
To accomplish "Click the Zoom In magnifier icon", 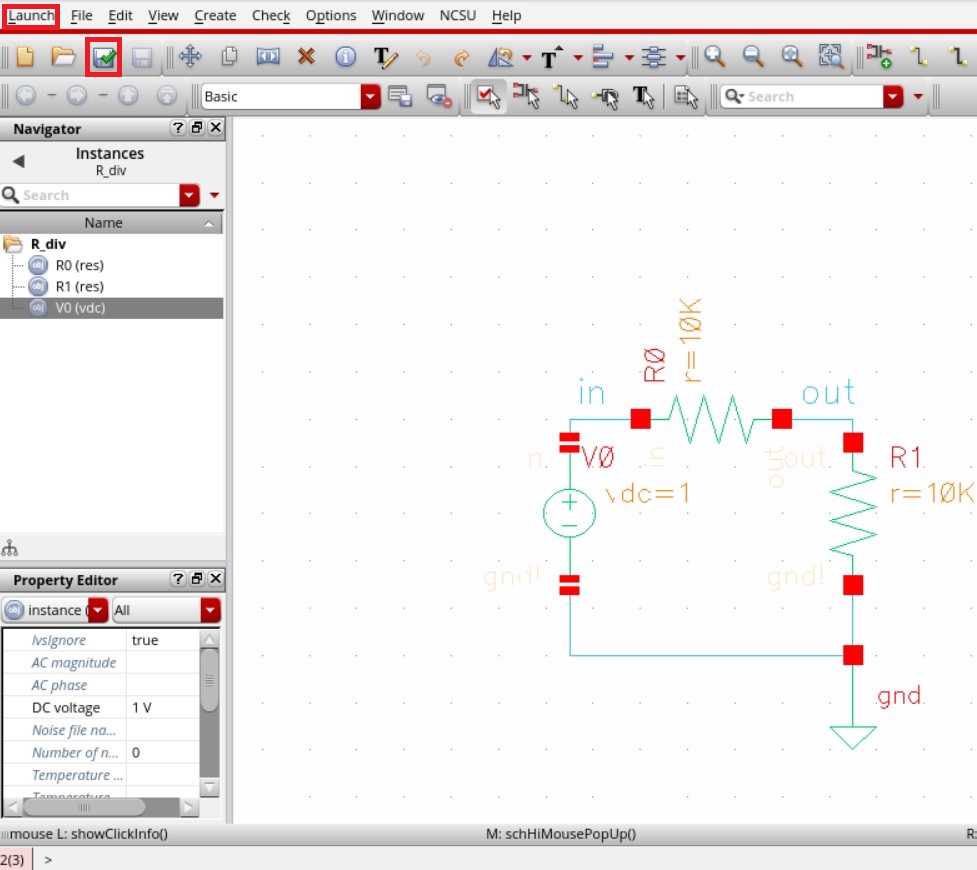I will [x=714, y=58].
